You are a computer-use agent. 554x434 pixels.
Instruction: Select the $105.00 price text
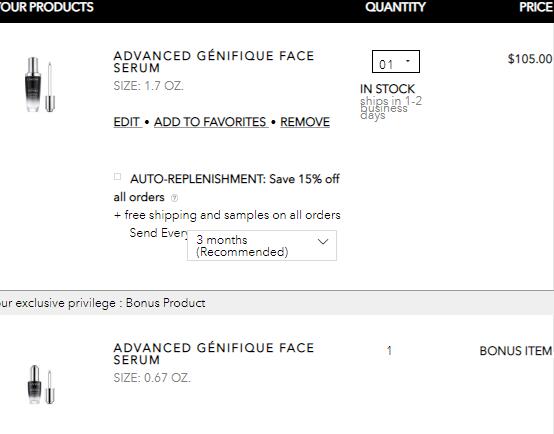[x=530, y=59]
